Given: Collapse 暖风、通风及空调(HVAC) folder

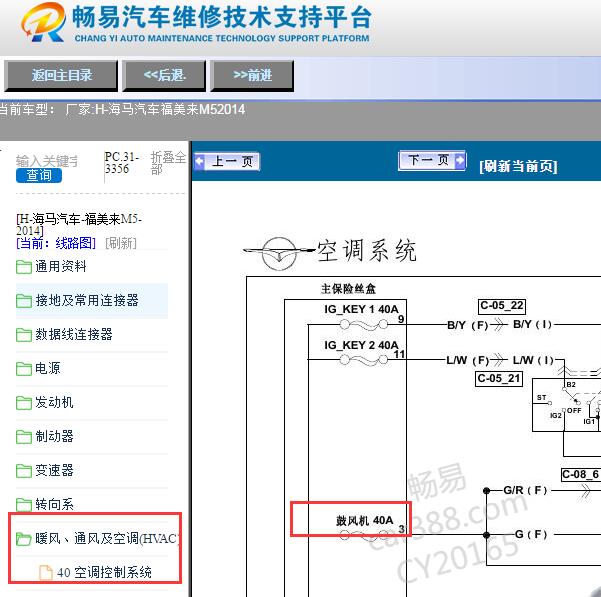Looking at the screenshot, I should pos(107,538).
